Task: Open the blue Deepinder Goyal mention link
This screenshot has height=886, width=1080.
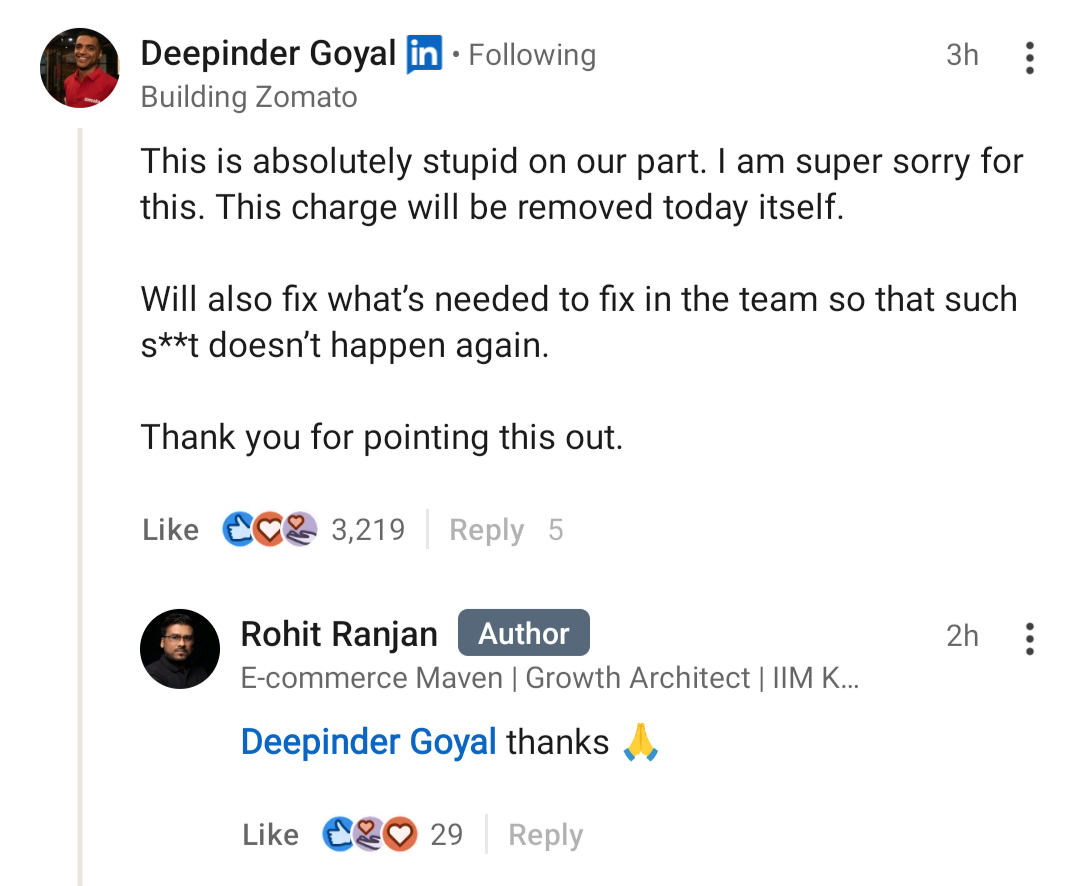Action: (x=369, y=742)
